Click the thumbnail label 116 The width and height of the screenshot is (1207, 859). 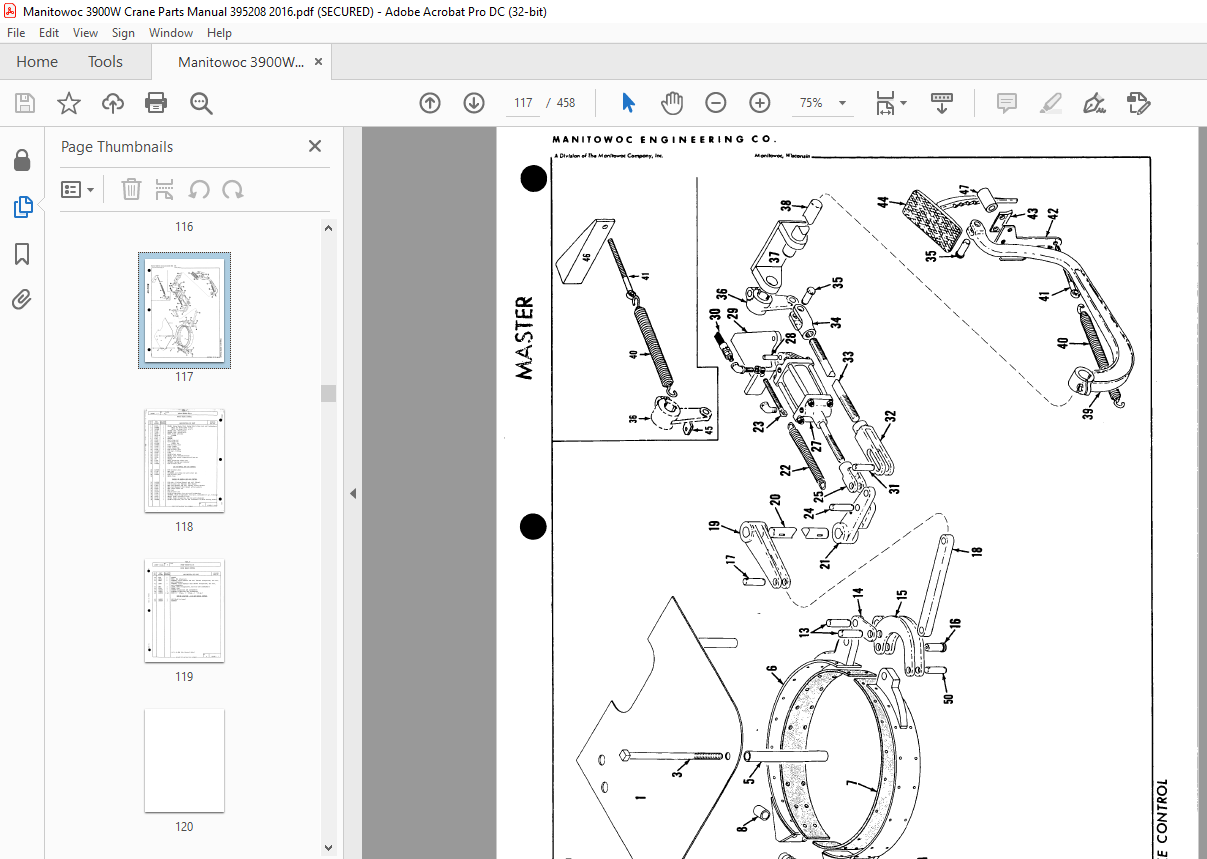(x=184, y=227)
